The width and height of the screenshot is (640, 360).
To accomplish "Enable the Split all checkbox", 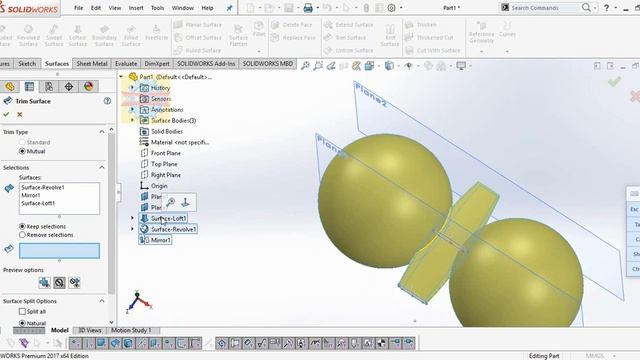I will click(x=22, y=311).
